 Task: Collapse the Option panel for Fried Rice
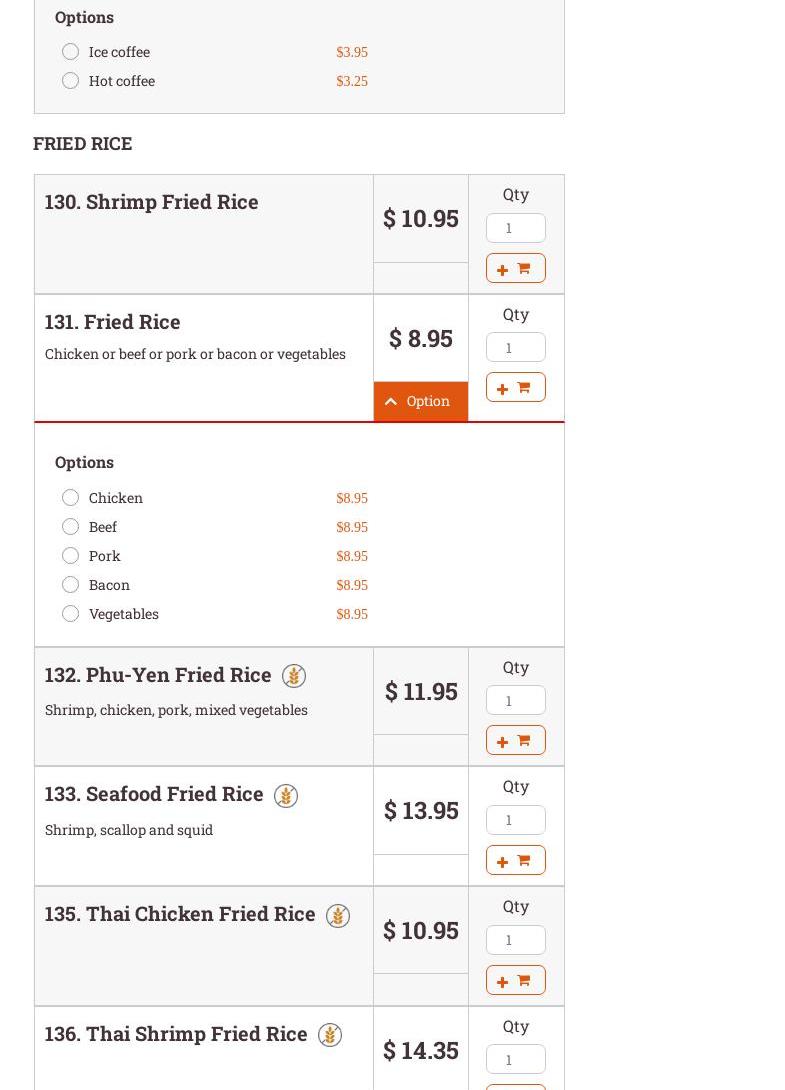[420, 401]
